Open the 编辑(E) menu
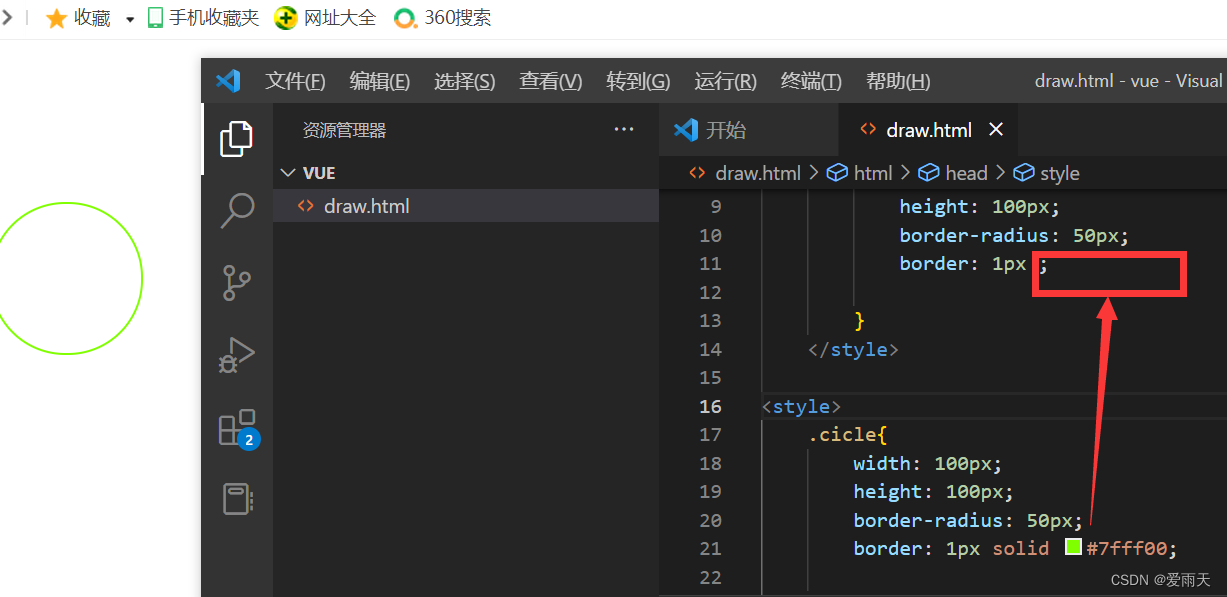The width and height of the screenshot is (1227, 597). tap(380, 82)
